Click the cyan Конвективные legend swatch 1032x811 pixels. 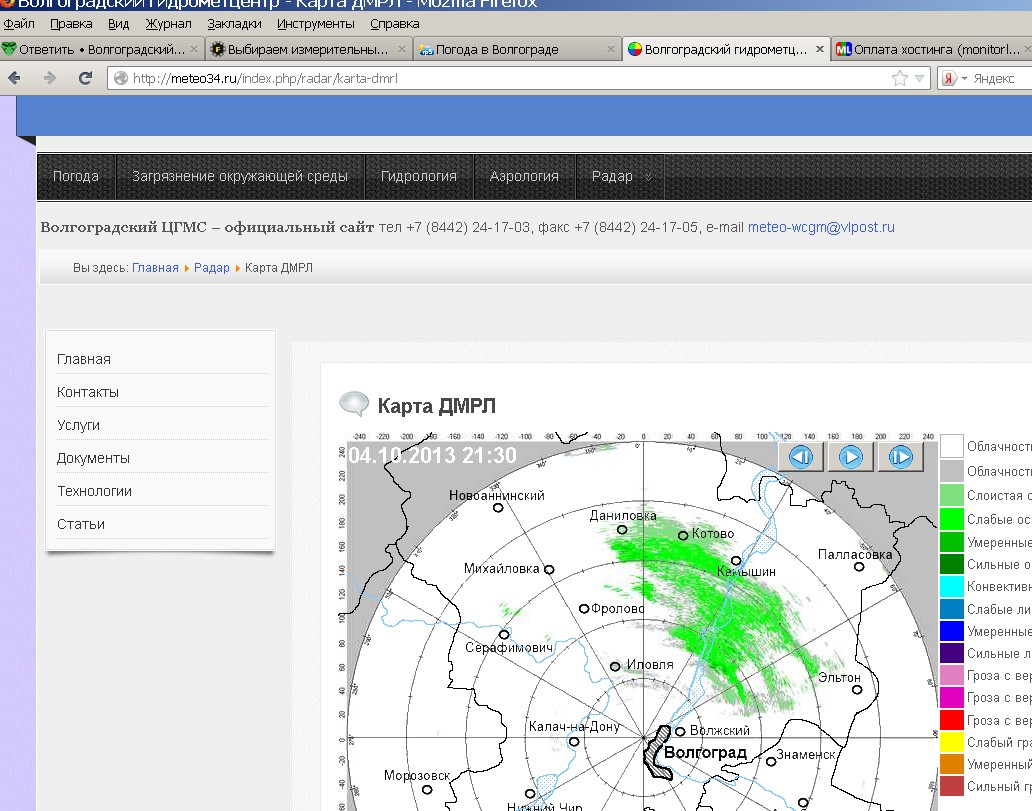tap(952, 586)
